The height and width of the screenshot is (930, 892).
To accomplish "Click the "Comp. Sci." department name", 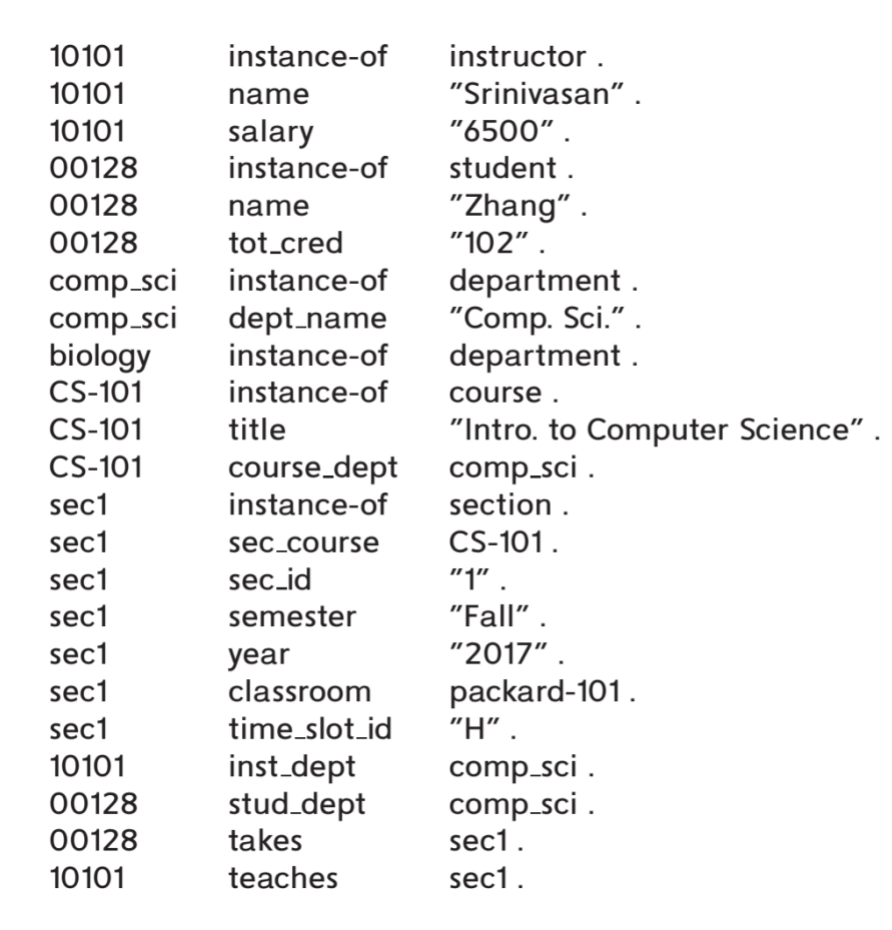I will pos(537,319).
